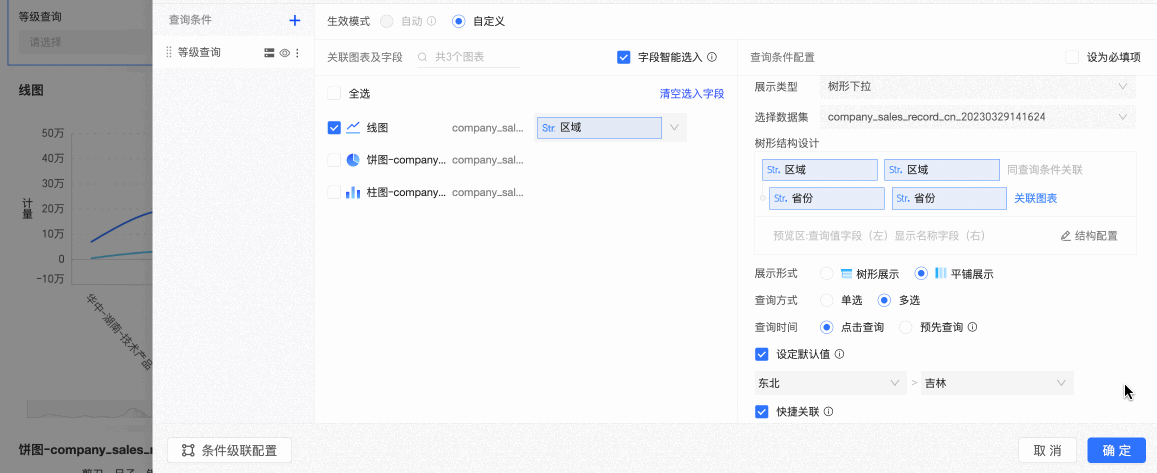1157x473 pixels.
Task: Uncheck the 线图 chart checkbox
Action: coord(334,128)
